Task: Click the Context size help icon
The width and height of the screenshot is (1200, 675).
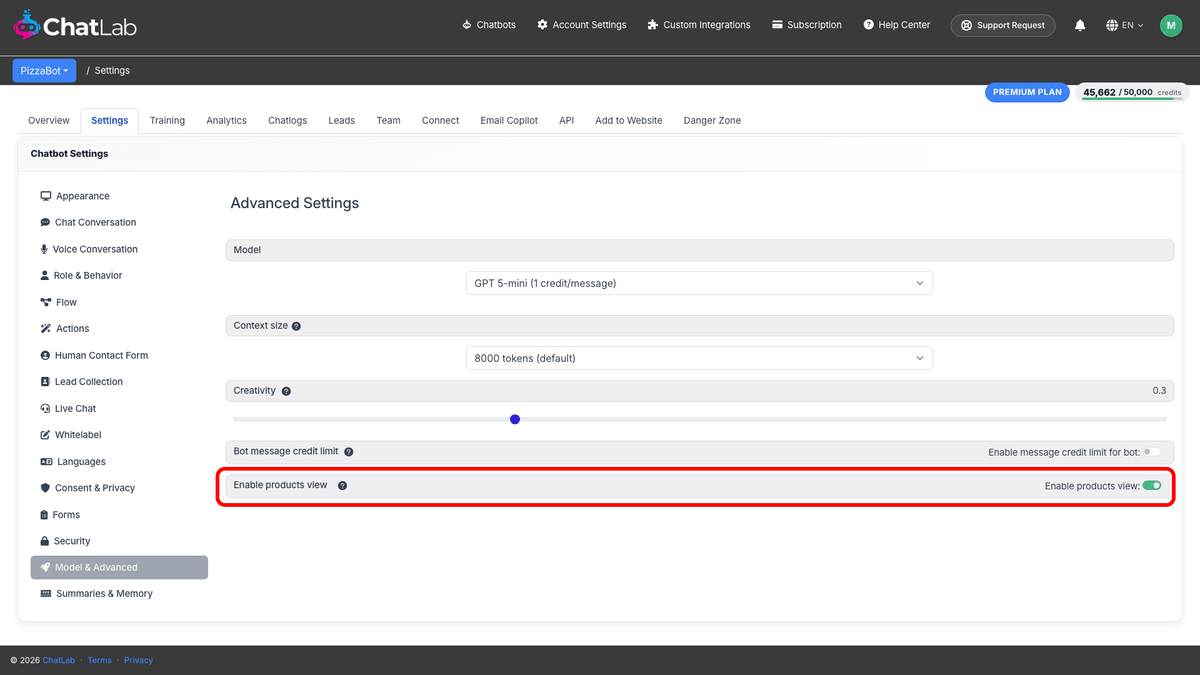Action: point(296,326)
